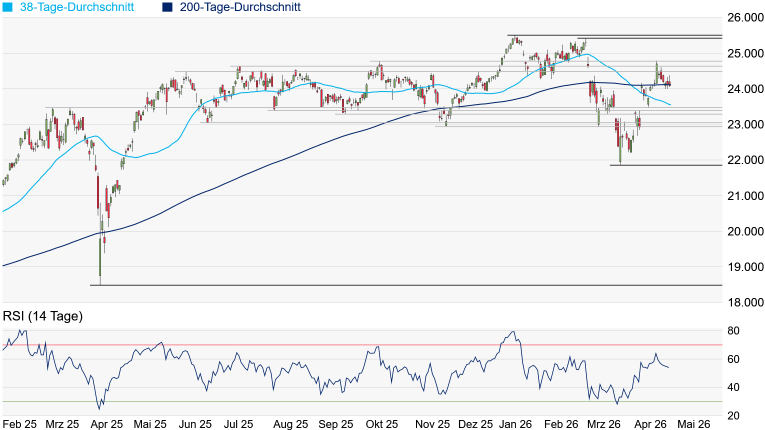
Task: Select the RSI 20 scale label
Action: [x=734, y=416]
